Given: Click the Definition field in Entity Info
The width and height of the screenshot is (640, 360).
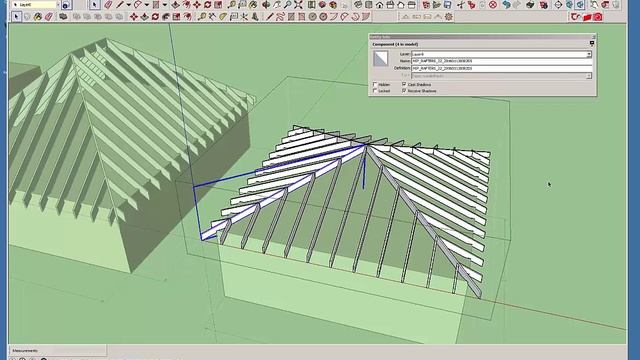Looking at the screenshot, I should pyautogui.click(x=501, y=69).
